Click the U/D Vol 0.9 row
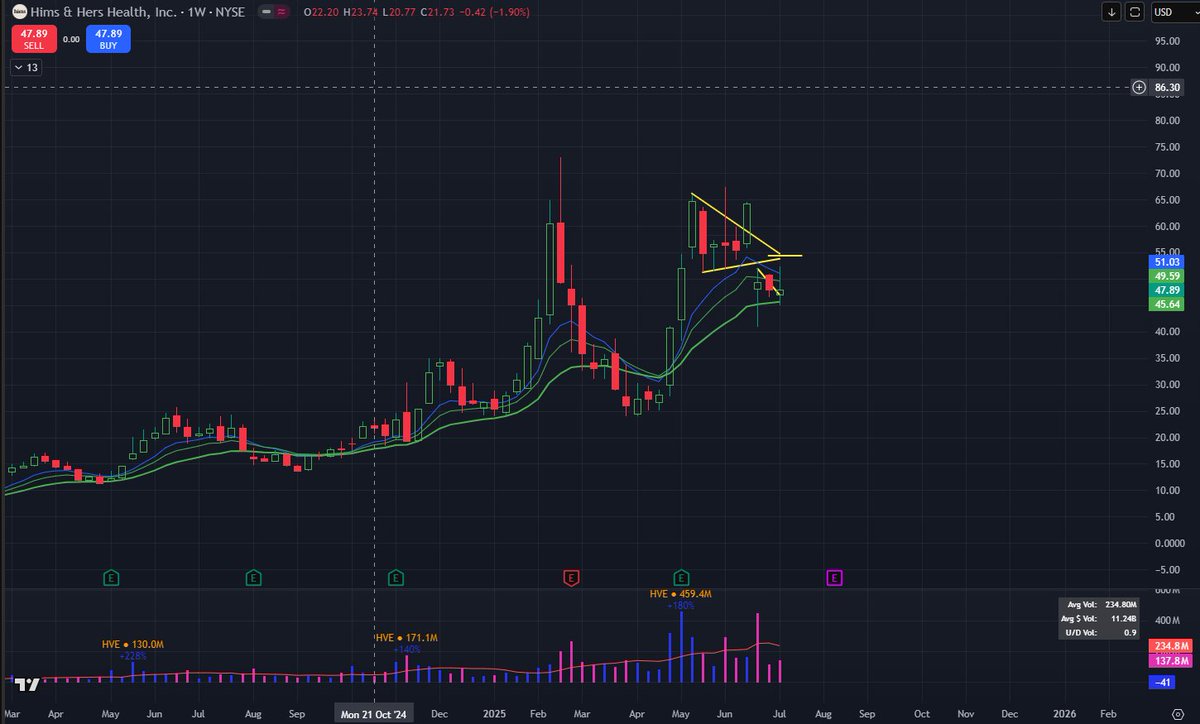The width and height of the screenshot is (1200, 724). [x=1101, y=632]
